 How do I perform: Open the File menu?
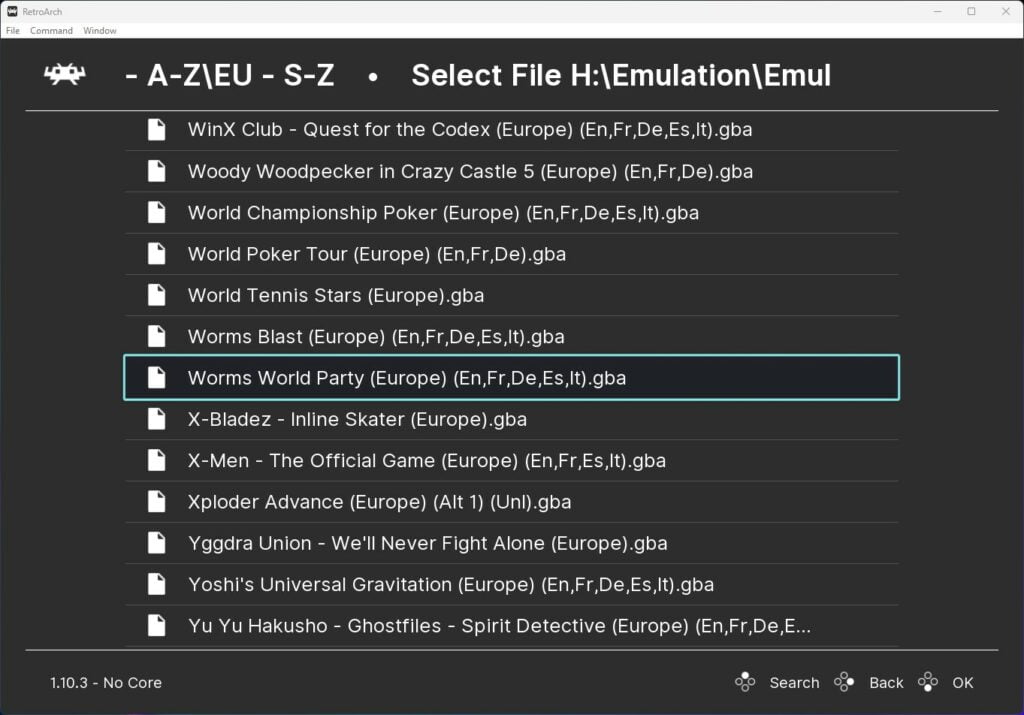click(x=12, y=31)
